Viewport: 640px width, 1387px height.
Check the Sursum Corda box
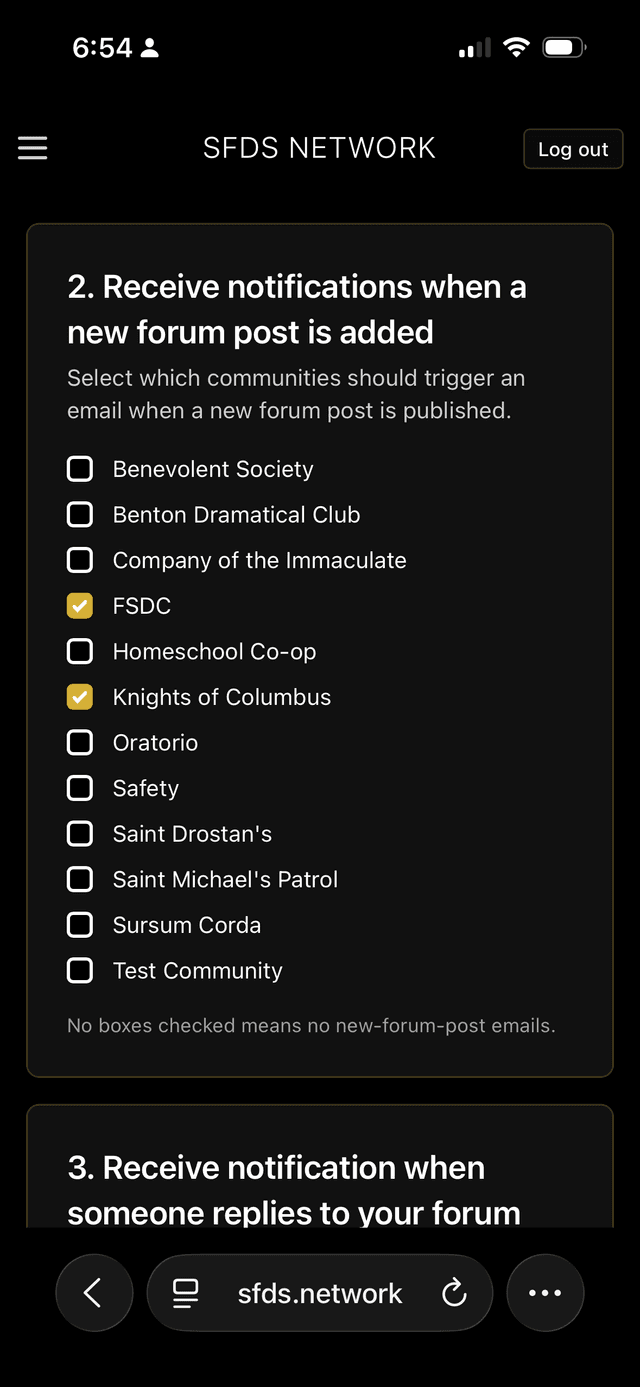tap(80, 924)
